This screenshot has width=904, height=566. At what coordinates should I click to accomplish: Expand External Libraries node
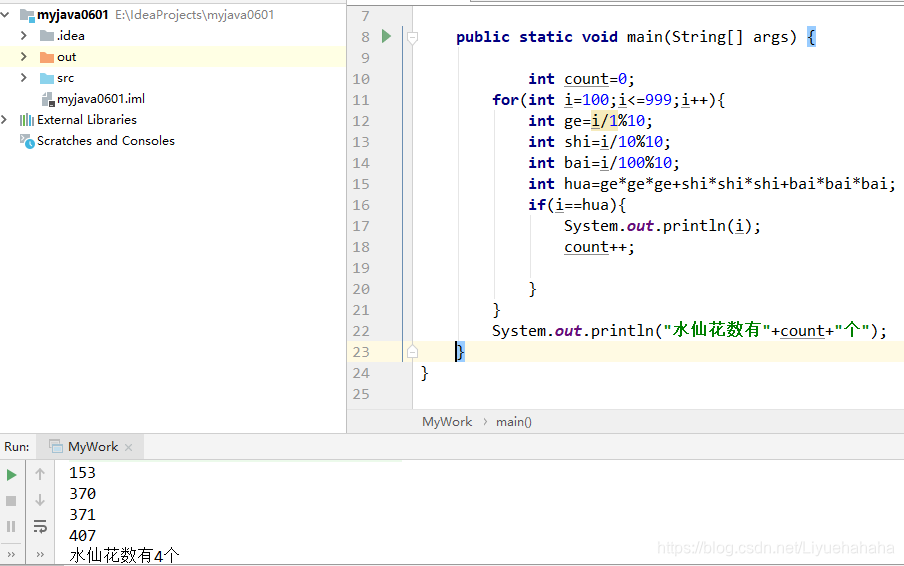tap(5, 119)
